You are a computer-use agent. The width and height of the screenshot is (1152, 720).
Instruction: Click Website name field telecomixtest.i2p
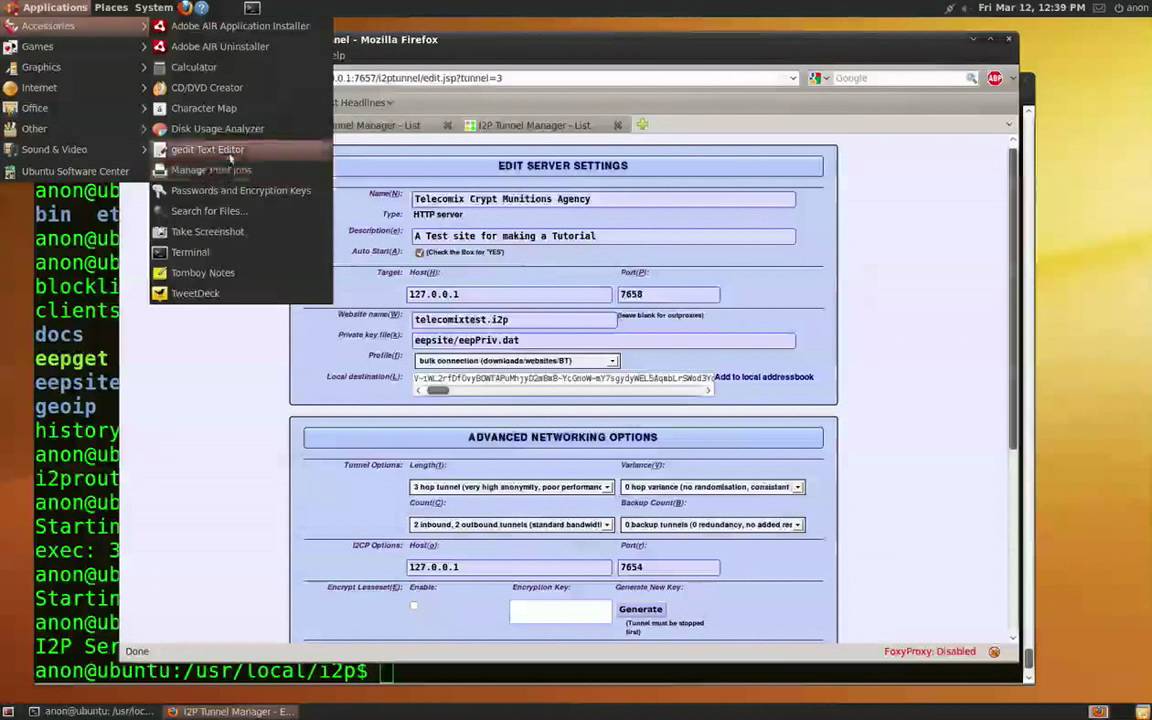pos(514,320)
